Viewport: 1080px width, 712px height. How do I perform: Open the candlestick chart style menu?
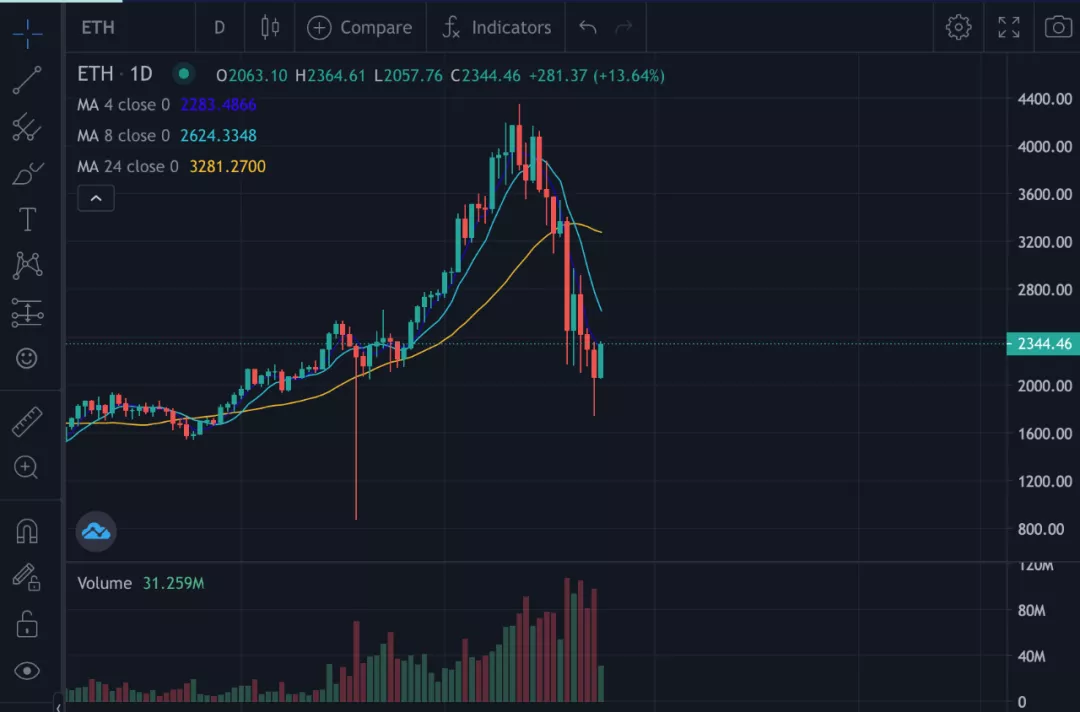(x=269, y=27)
